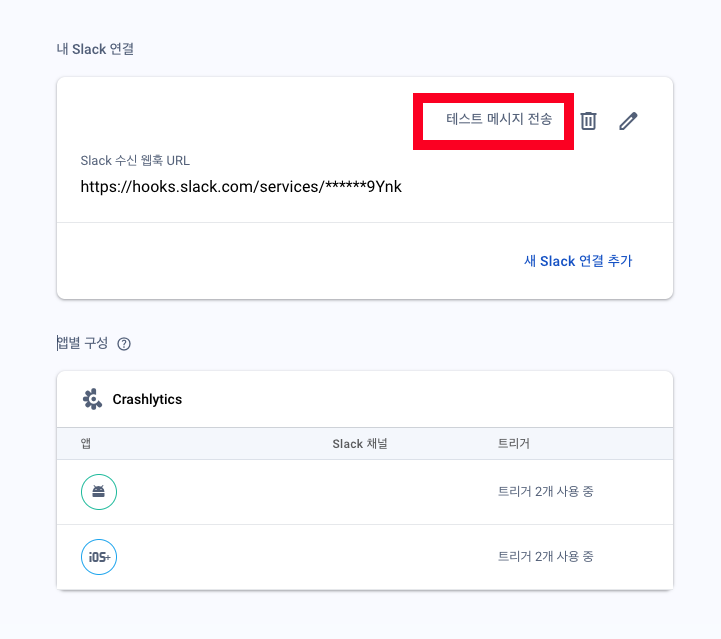Click 새 Slack 연결 추가 link
Image resolution: width=721 pixels, height=639 pixels.
pyautogui.click(x=578, y=261)
